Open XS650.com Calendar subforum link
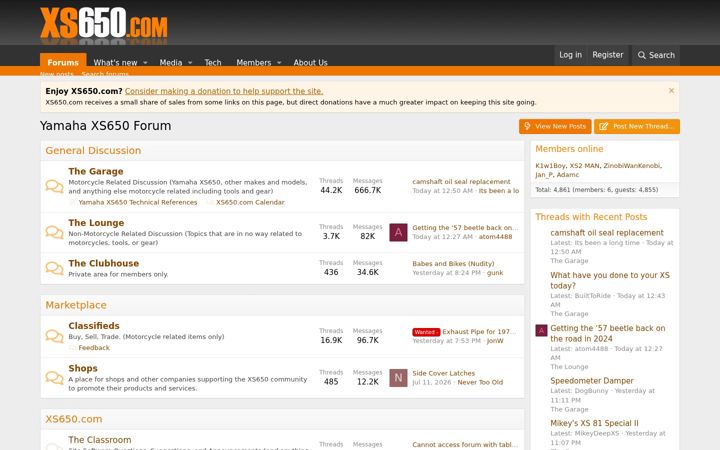This screenshot has width=720, height=450. click(x=250, y=202)
